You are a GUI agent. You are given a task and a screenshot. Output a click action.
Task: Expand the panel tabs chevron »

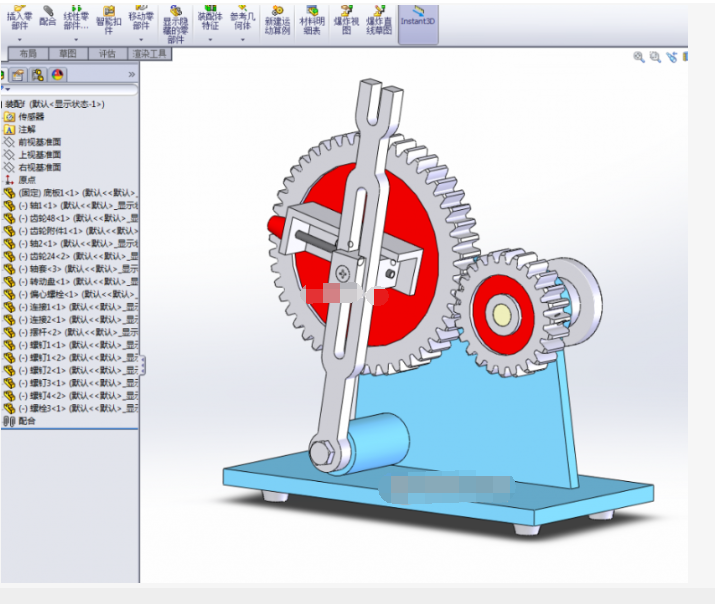click(x=132, y=74)
